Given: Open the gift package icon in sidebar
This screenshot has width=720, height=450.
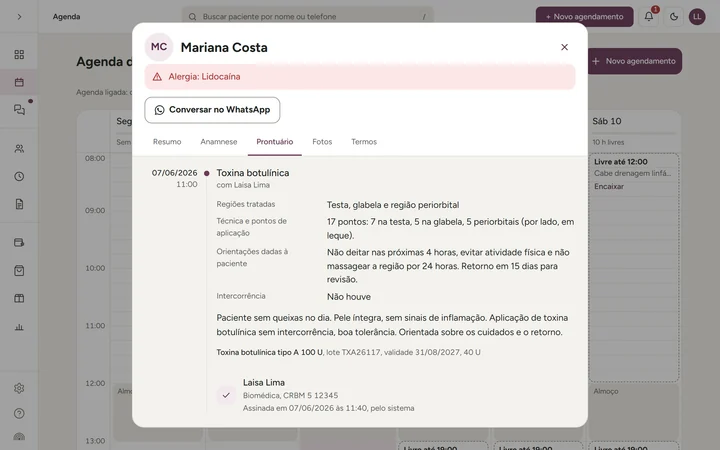Looking at the screenshot, I should click(x=19, y=298).
